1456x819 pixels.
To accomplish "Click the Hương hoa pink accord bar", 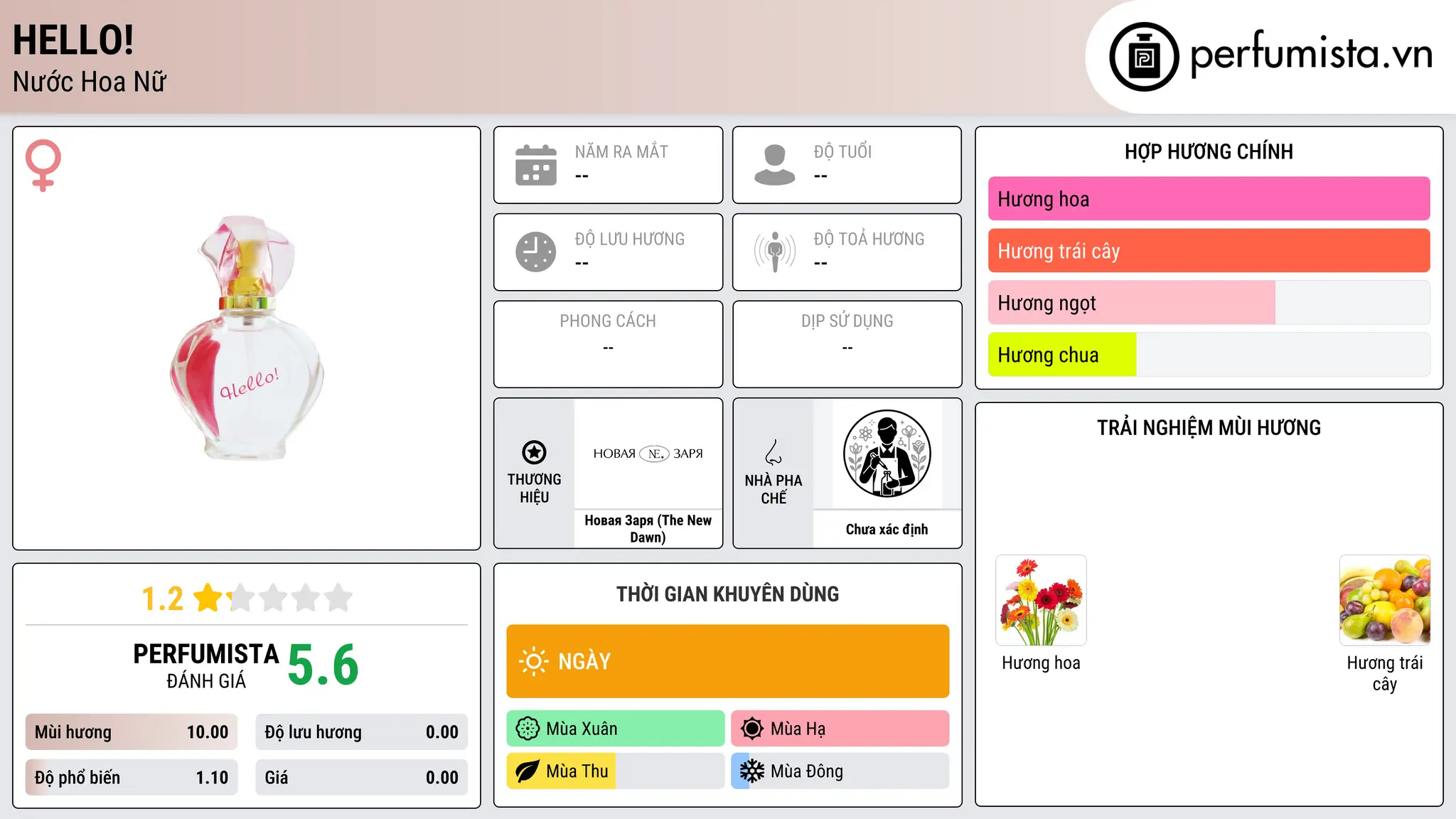I will point(1209,199).
